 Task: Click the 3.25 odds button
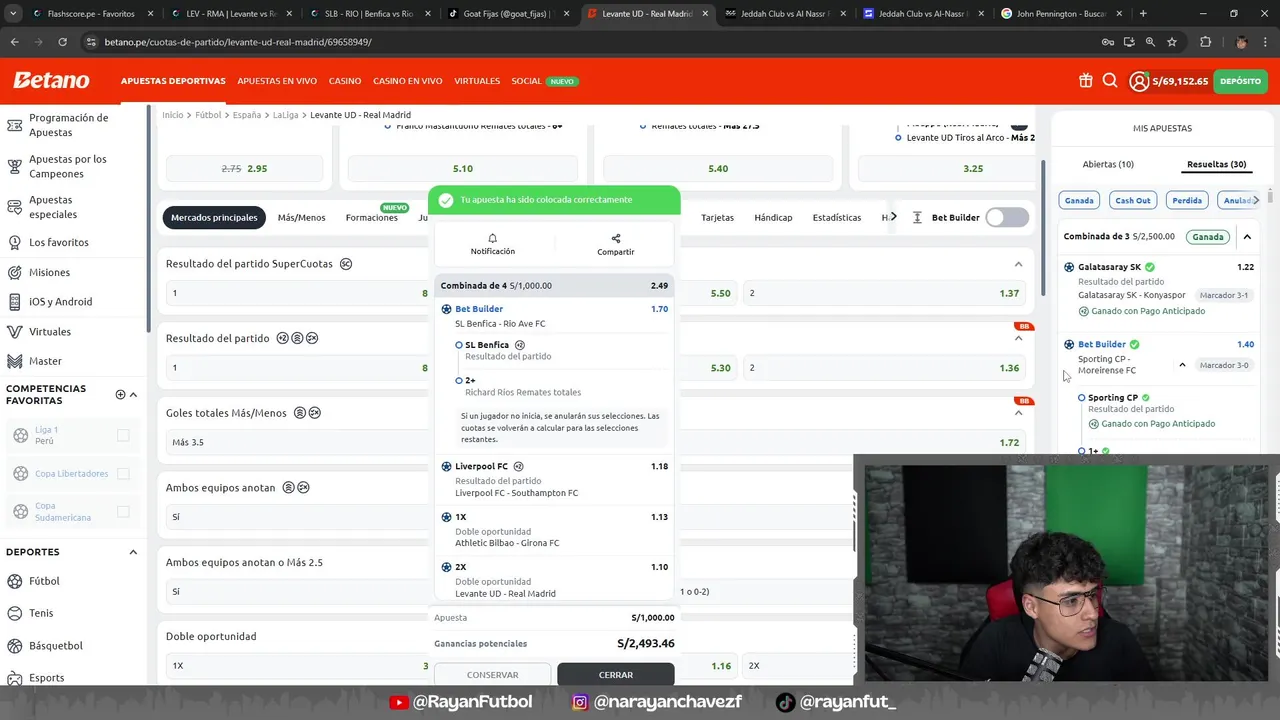(973, 169)
